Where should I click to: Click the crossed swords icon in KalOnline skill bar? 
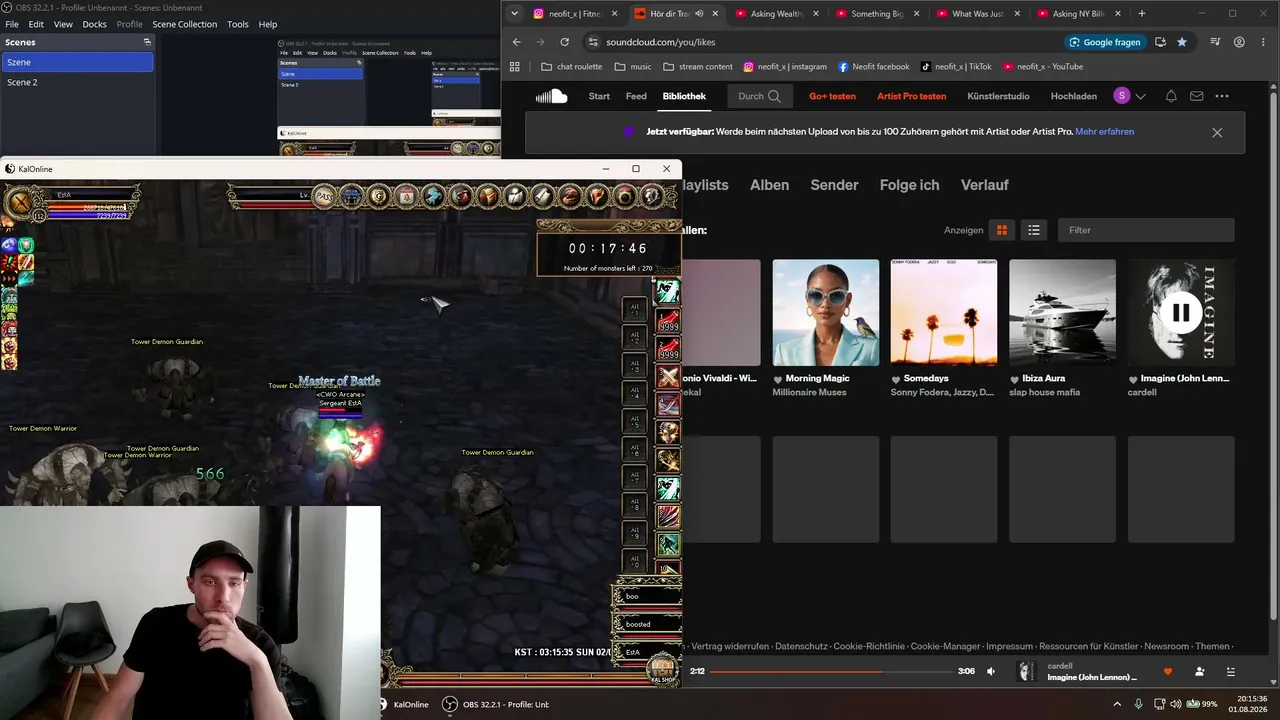[x=668, y=377]
